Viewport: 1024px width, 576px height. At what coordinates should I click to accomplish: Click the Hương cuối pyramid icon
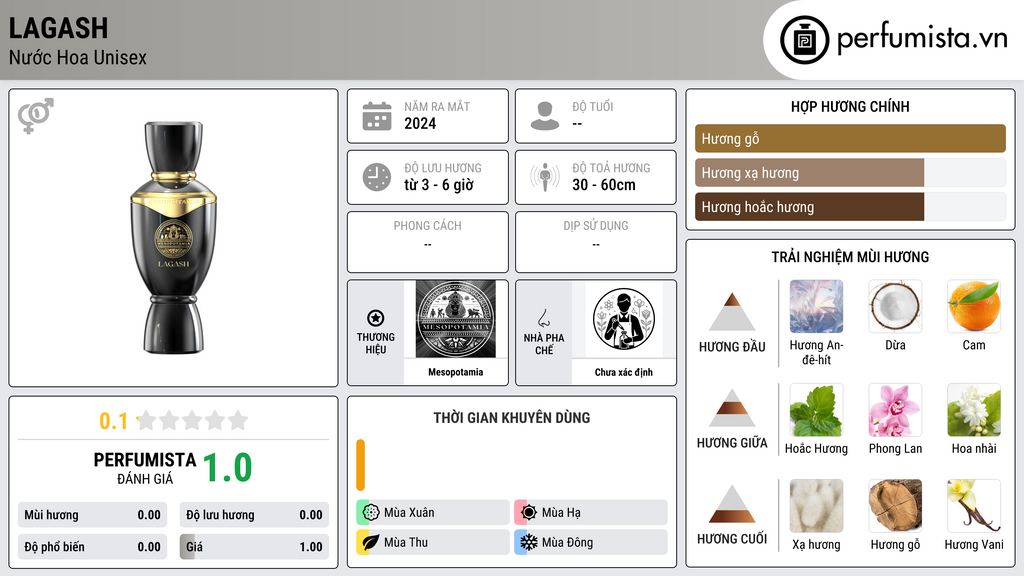732,504
